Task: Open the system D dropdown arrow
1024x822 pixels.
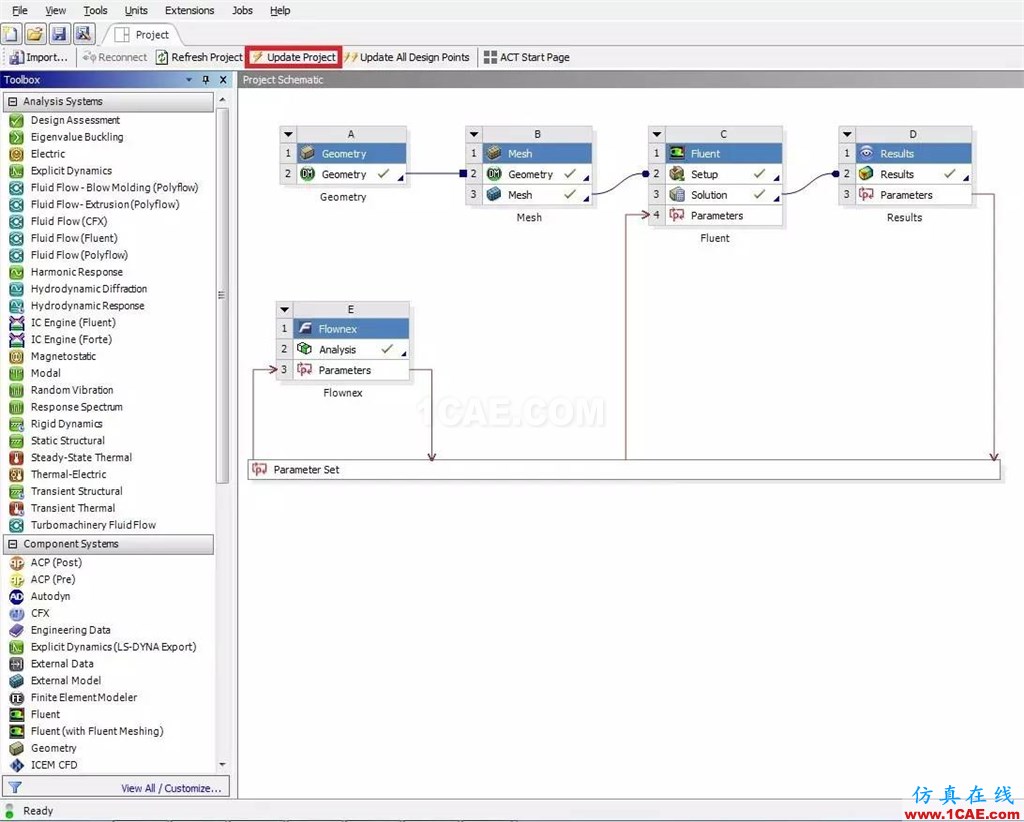Action: coord(847,134)
